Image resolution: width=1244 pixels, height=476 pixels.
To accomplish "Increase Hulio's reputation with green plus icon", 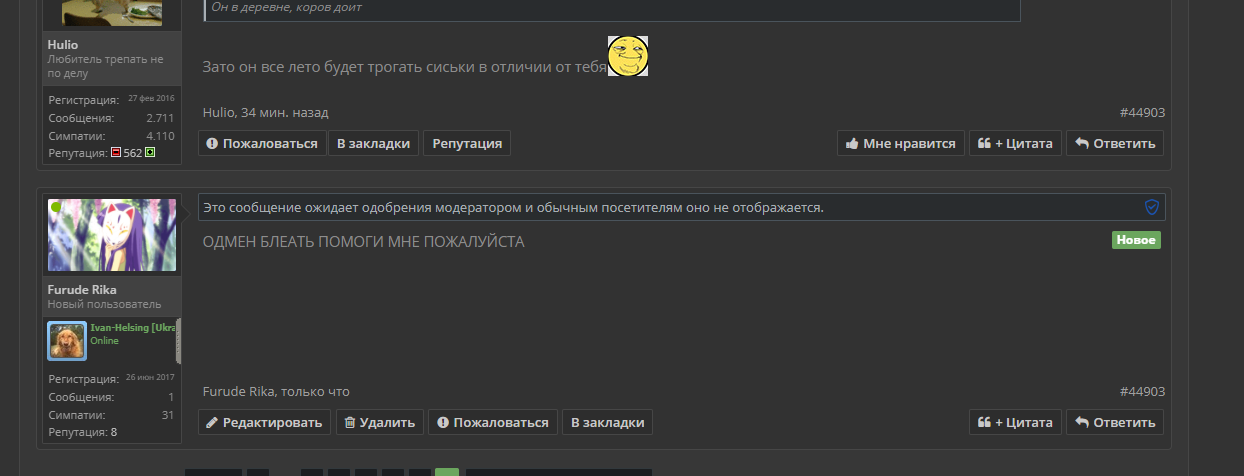I will coord(150,153).
